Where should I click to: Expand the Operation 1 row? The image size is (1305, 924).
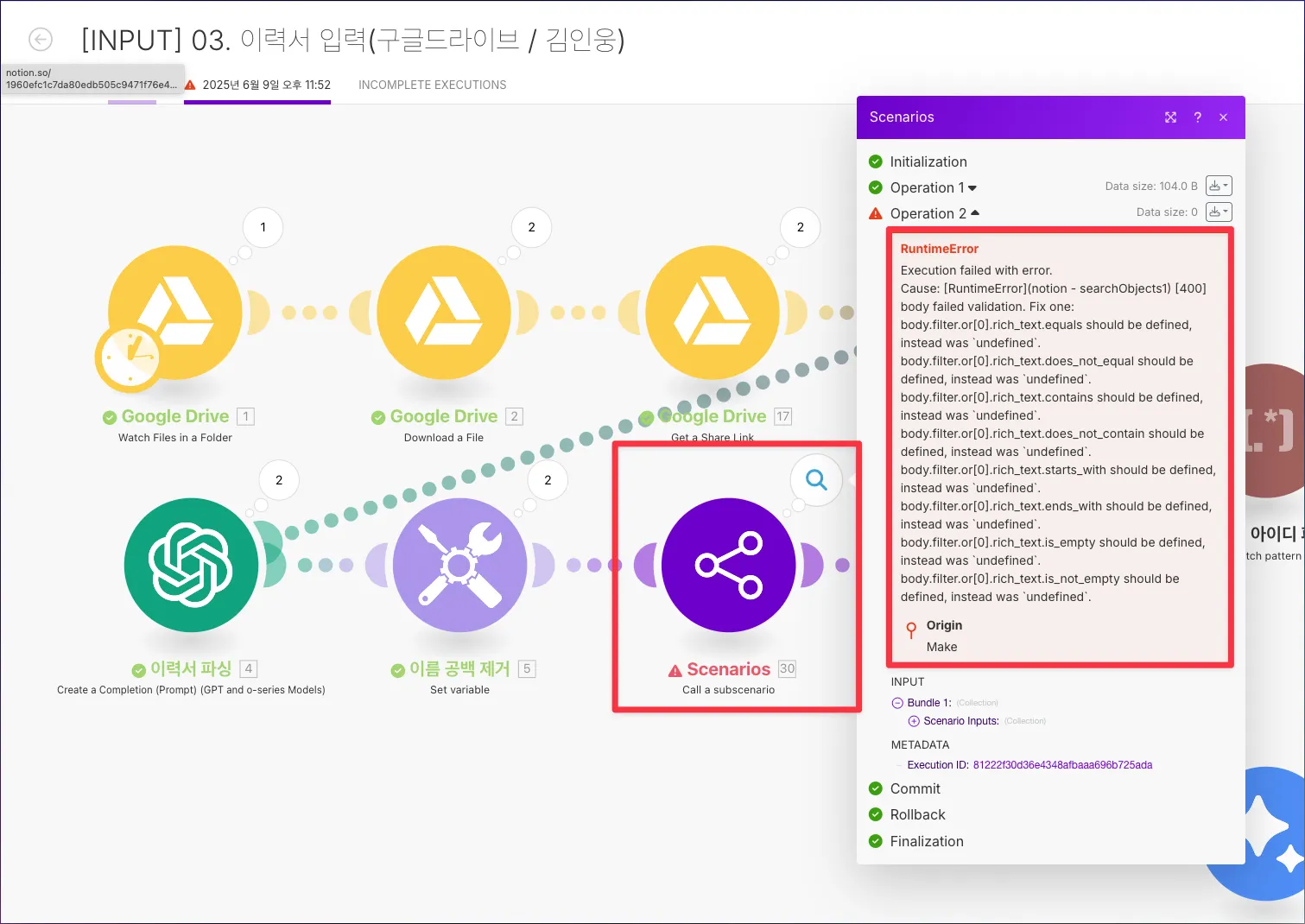point(934,187)
